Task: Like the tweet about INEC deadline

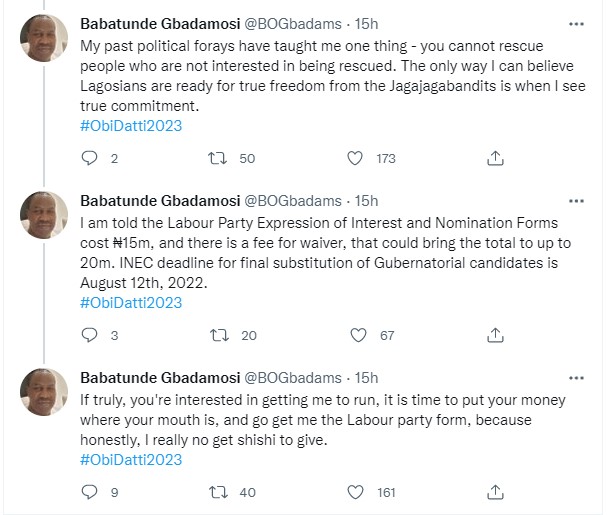Action: 354,335
